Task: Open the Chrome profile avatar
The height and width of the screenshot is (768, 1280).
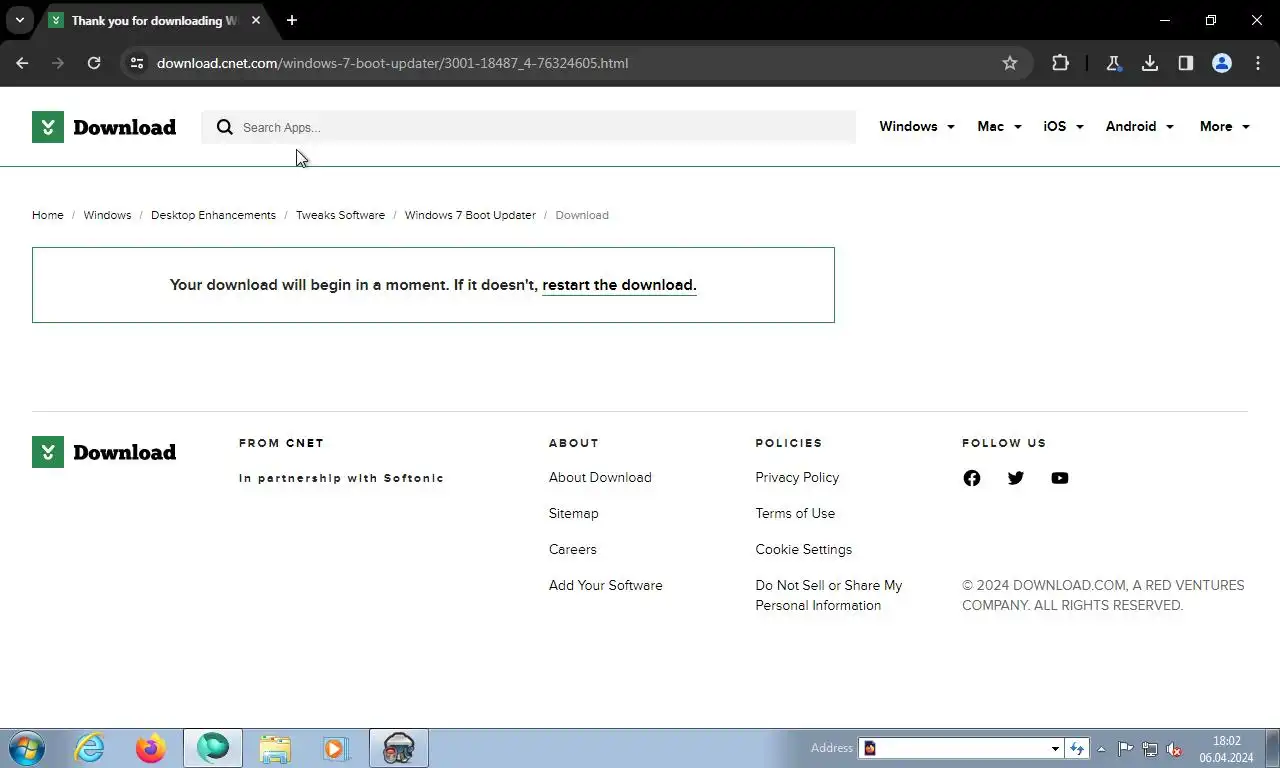Action: coord(1222,63)
